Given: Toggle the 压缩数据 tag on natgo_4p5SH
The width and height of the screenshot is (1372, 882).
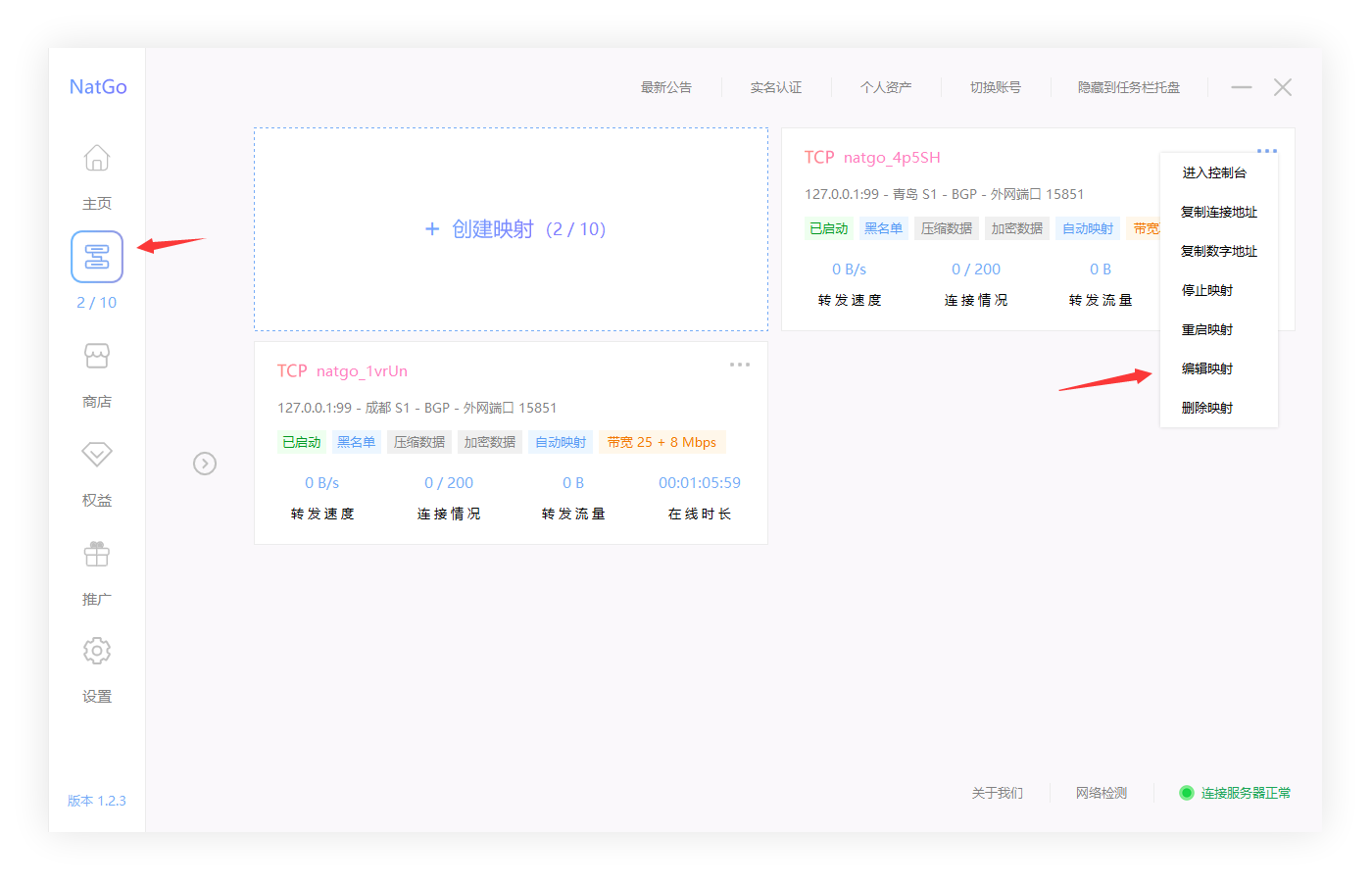Looking at the screenshot, I should coord(947,228).
